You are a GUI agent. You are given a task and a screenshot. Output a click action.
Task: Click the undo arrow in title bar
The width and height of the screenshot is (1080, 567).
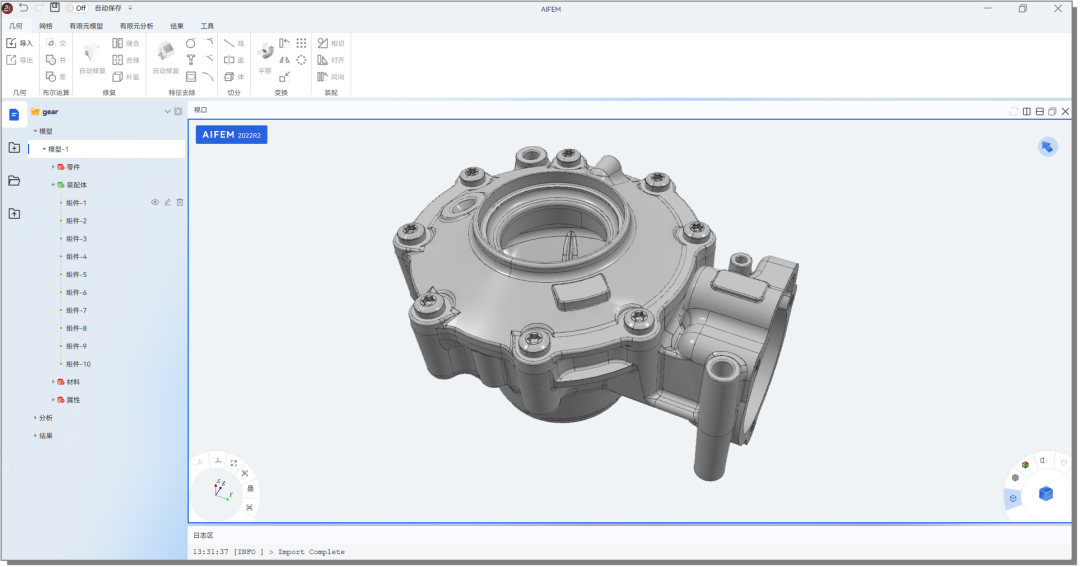[x=23, y=8]
